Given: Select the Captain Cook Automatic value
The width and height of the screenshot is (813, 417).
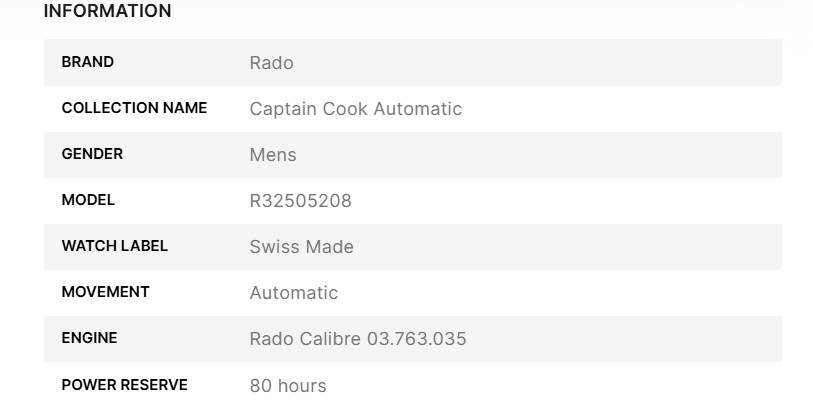Looking at the screenshot, I should click(355, 109).
